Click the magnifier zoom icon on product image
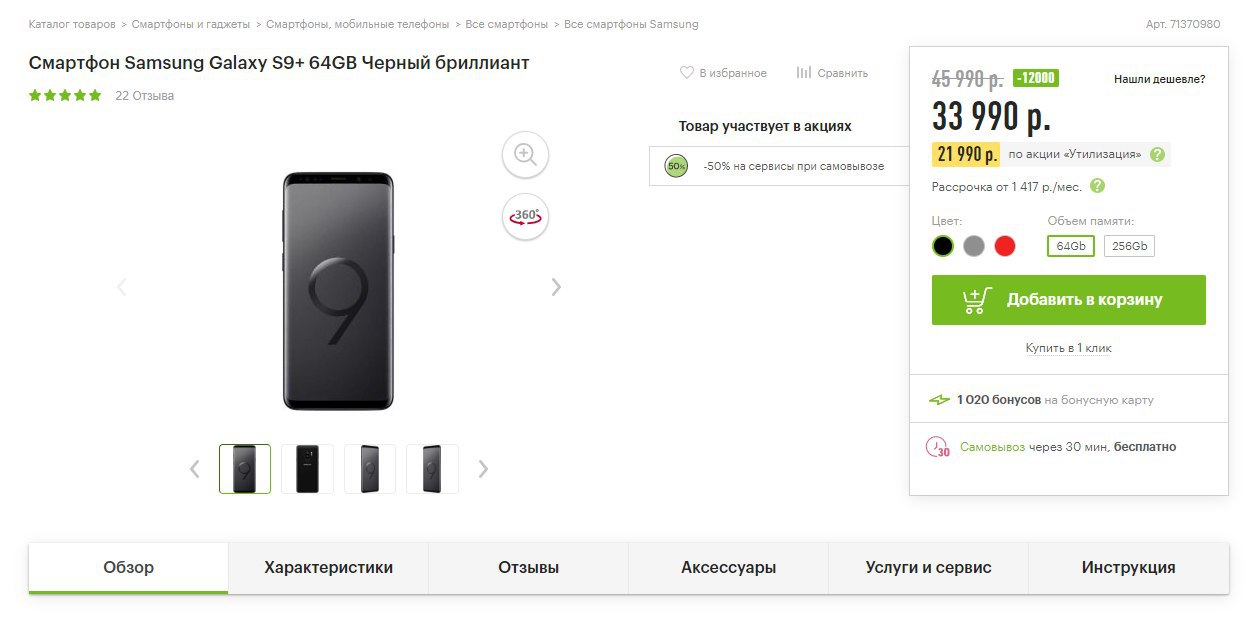This screenshot has height=619, width=1253. pyautogui.click(x=525, y=154)
